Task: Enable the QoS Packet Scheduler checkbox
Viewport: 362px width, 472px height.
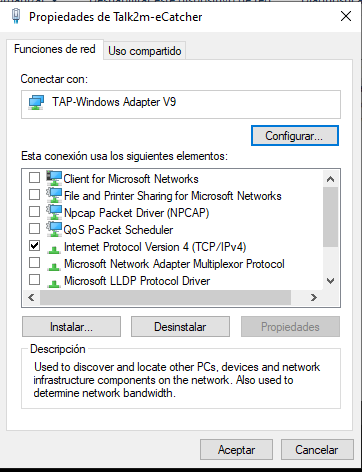Action: 34,229
